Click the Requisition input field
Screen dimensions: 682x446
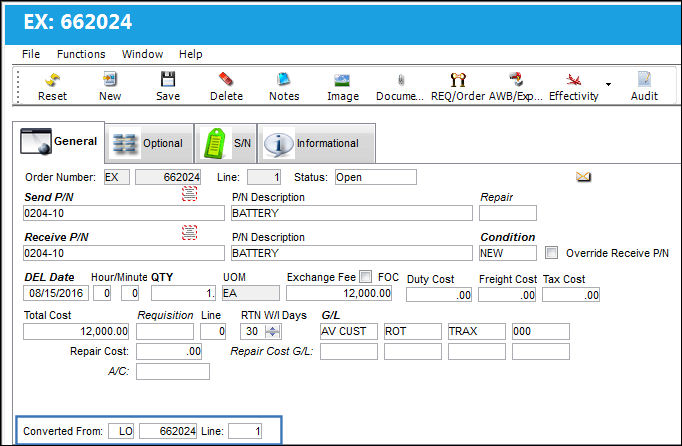click(x=165, y=332)
